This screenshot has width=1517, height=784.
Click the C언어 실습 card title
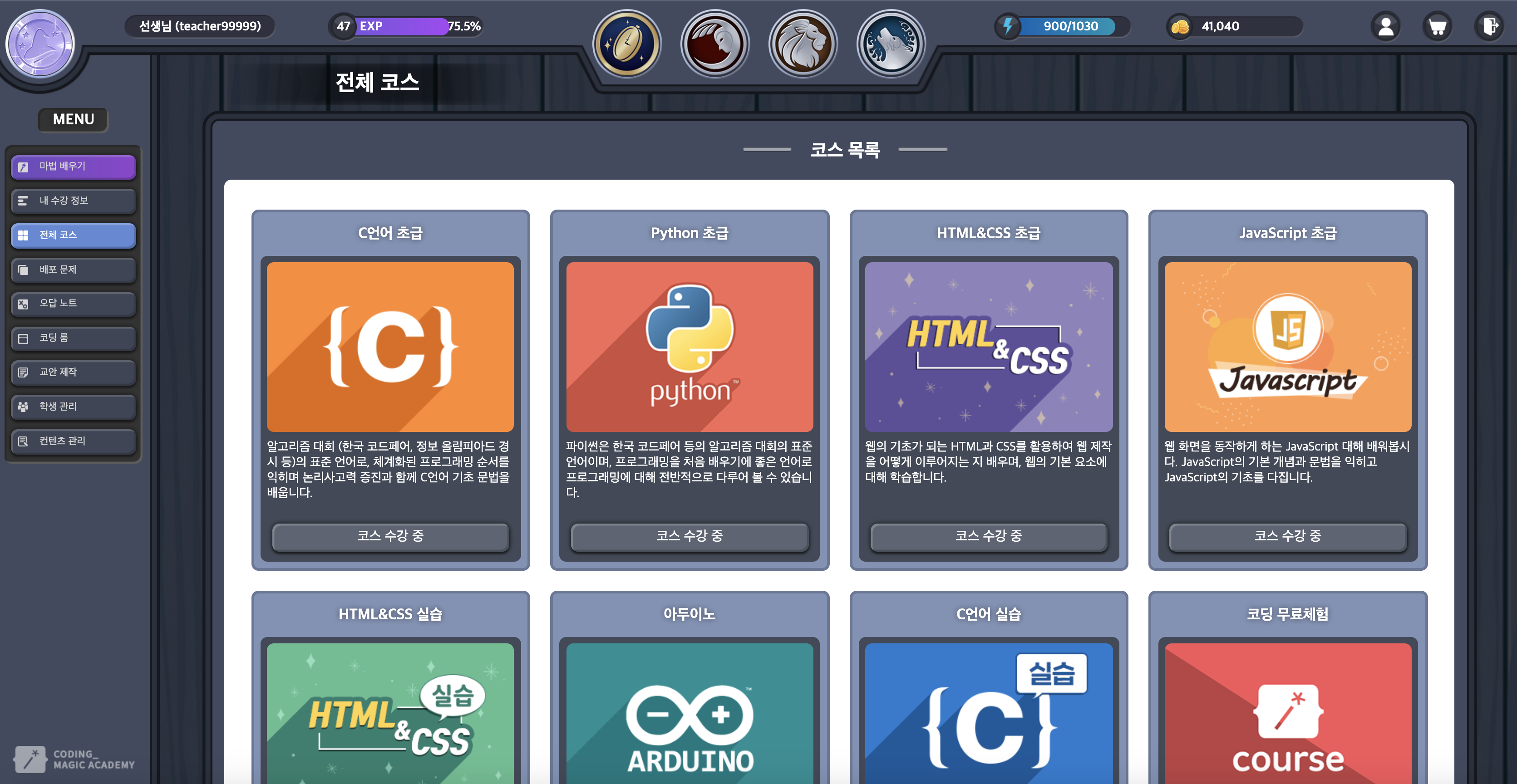(x=989, y=614)
